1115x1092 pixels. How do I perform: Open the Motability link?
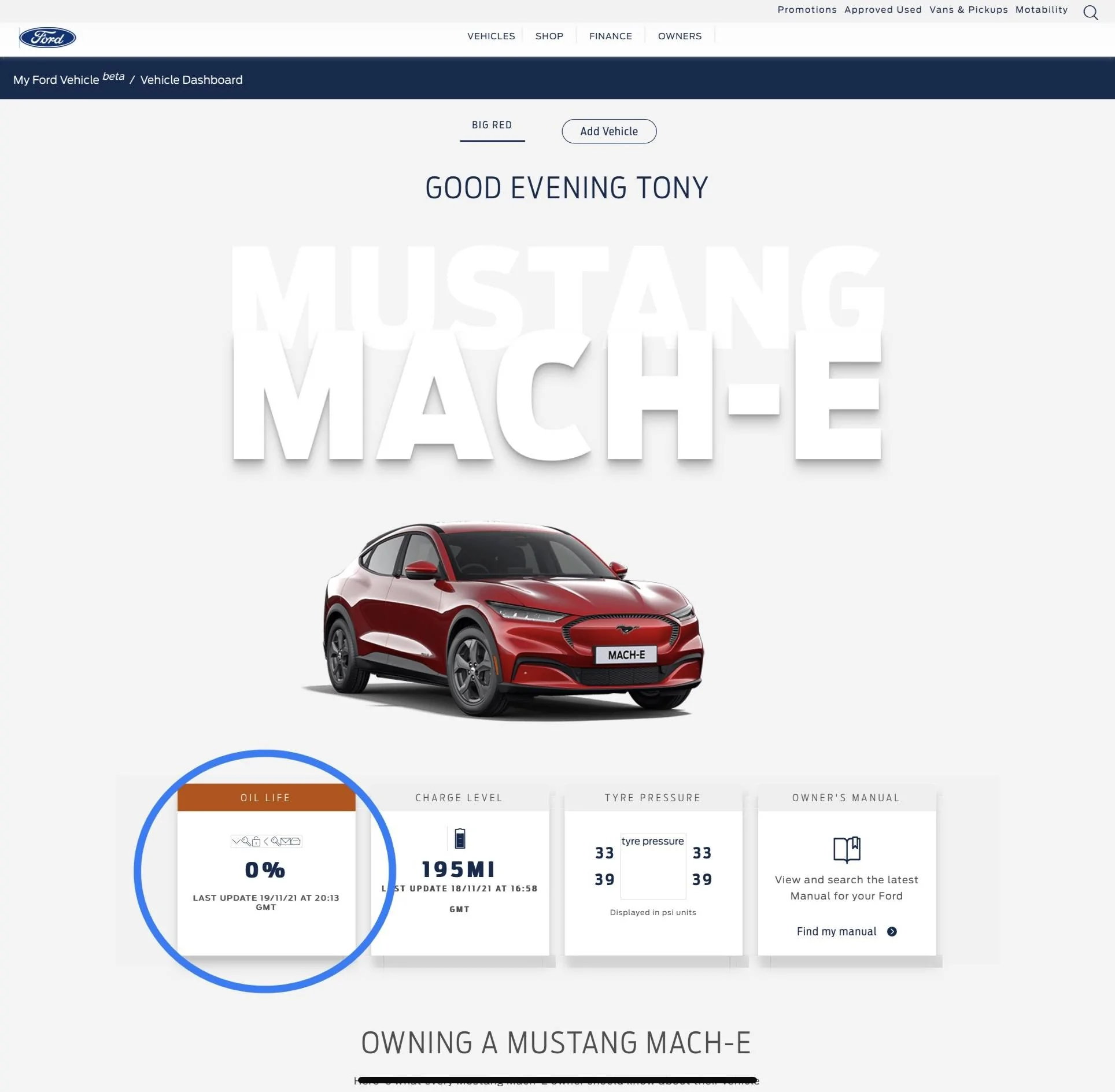click(1042, 10)
